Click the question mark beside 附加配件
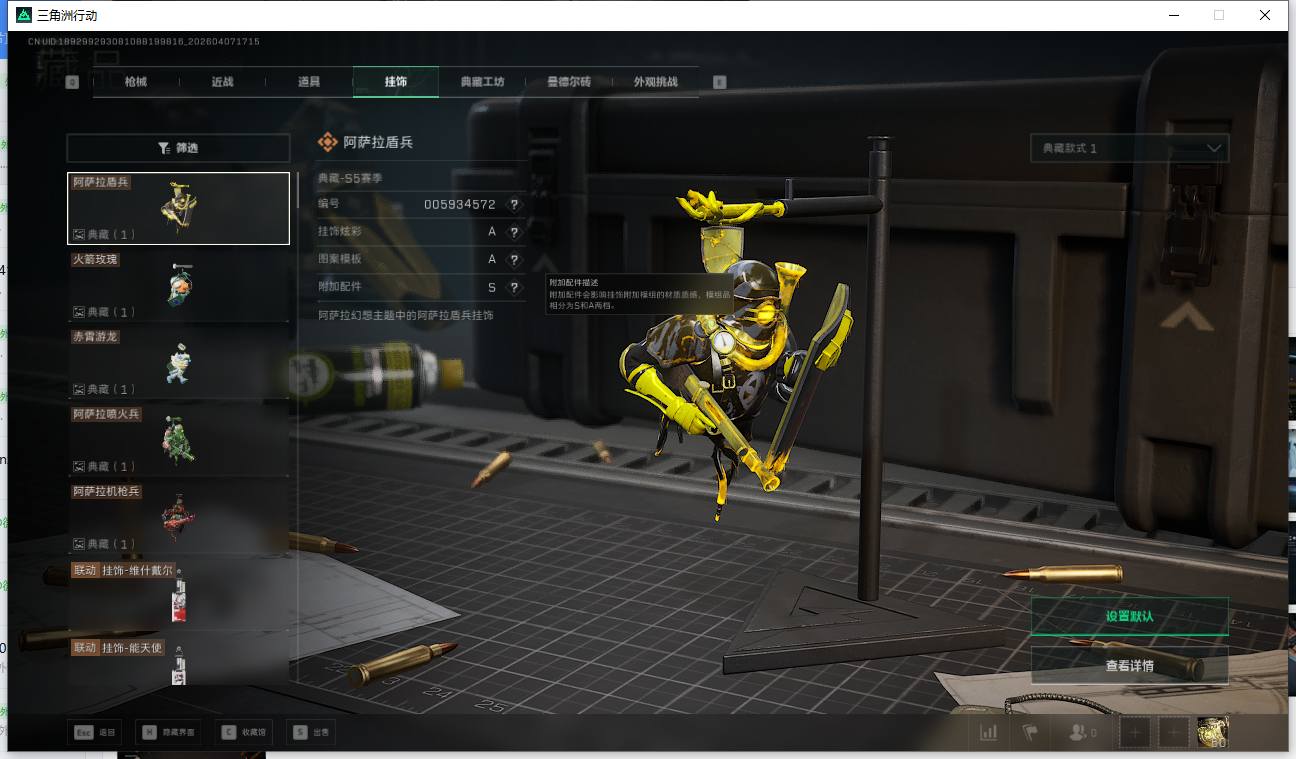The width and height of the screenshot is (1296, 759). pyautogui.click(x=514, y=287)
